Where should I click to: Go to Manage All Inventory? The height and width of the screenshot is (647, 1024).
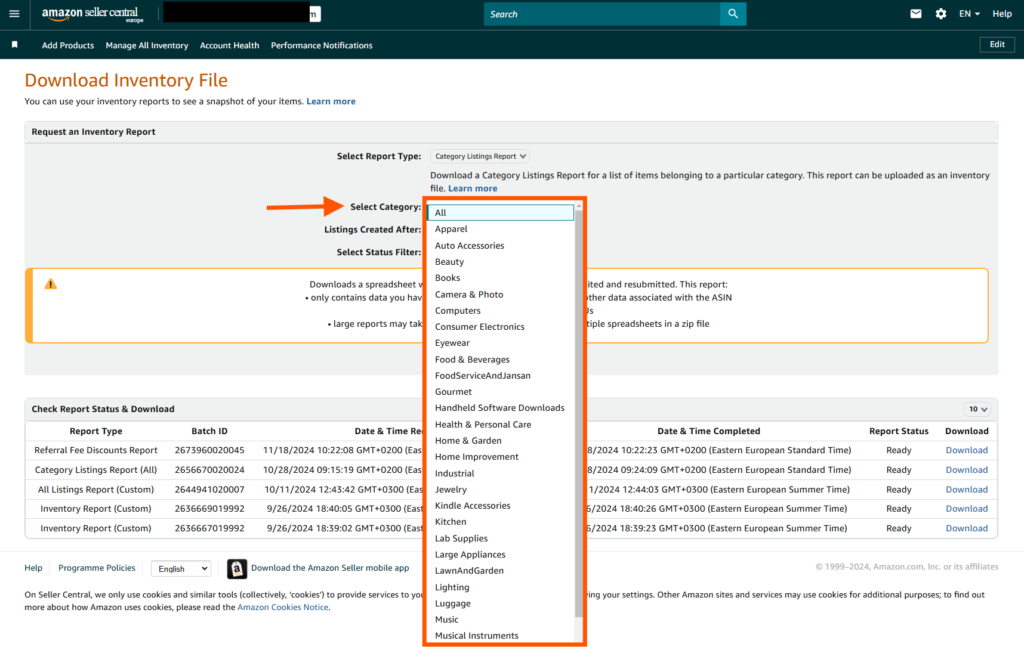point(147,45)
